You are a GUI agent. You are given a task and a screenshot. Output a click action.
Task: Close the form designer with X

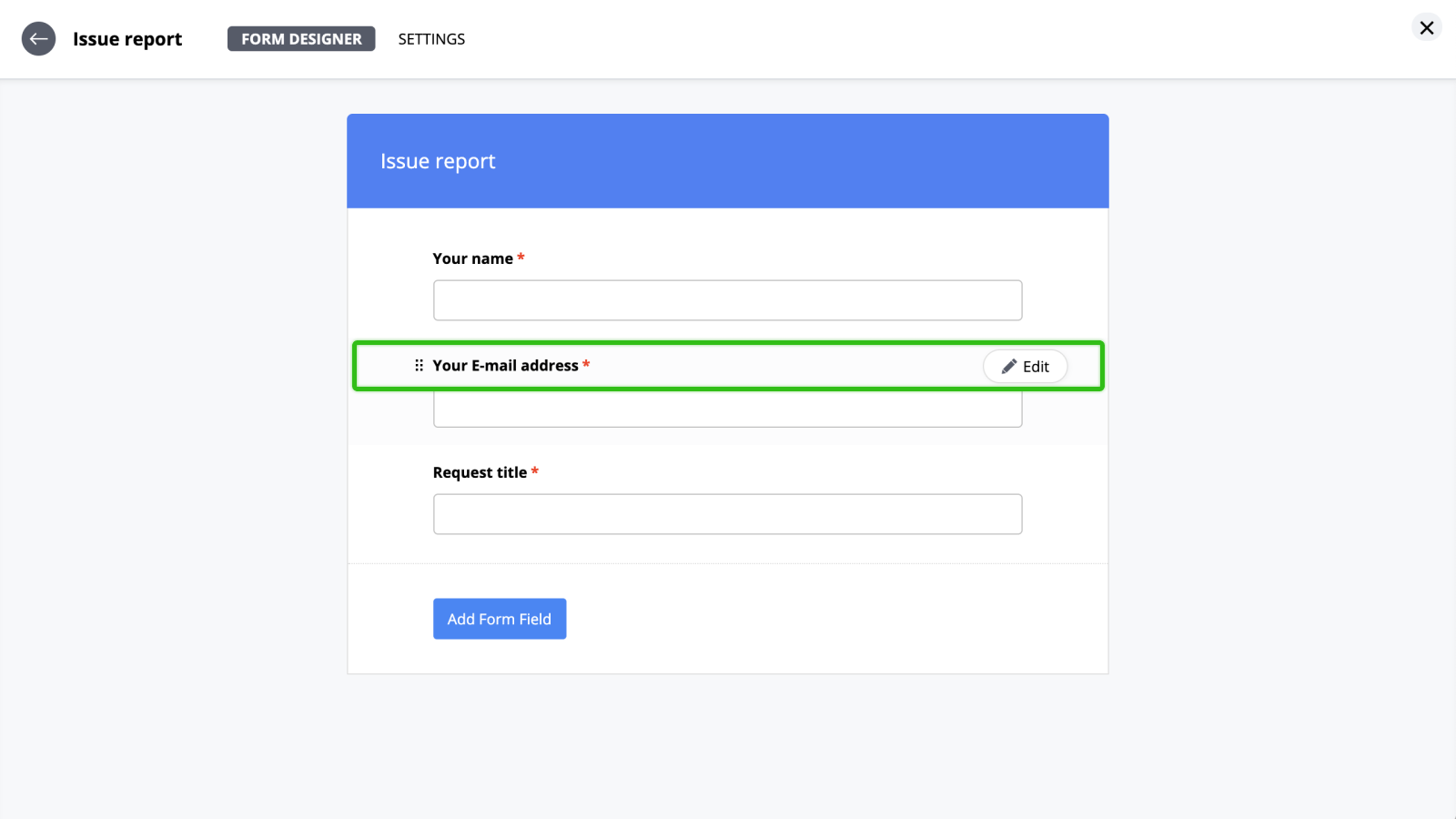(1426, 28)
